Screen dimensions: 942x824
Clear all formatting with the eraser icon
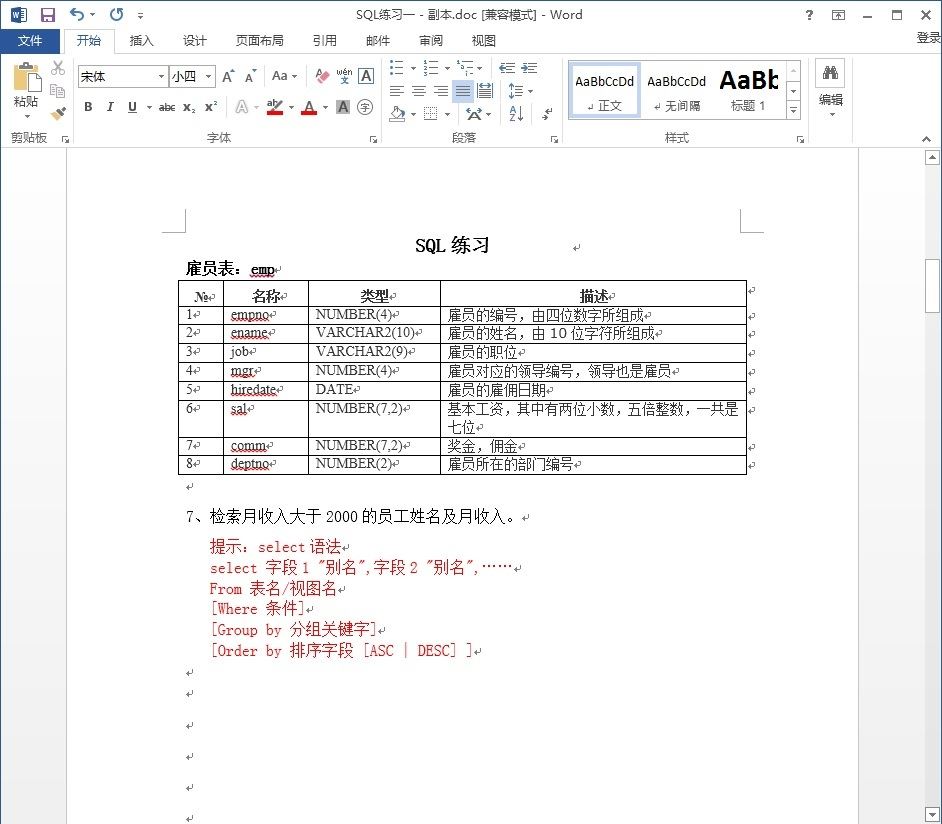322,76
